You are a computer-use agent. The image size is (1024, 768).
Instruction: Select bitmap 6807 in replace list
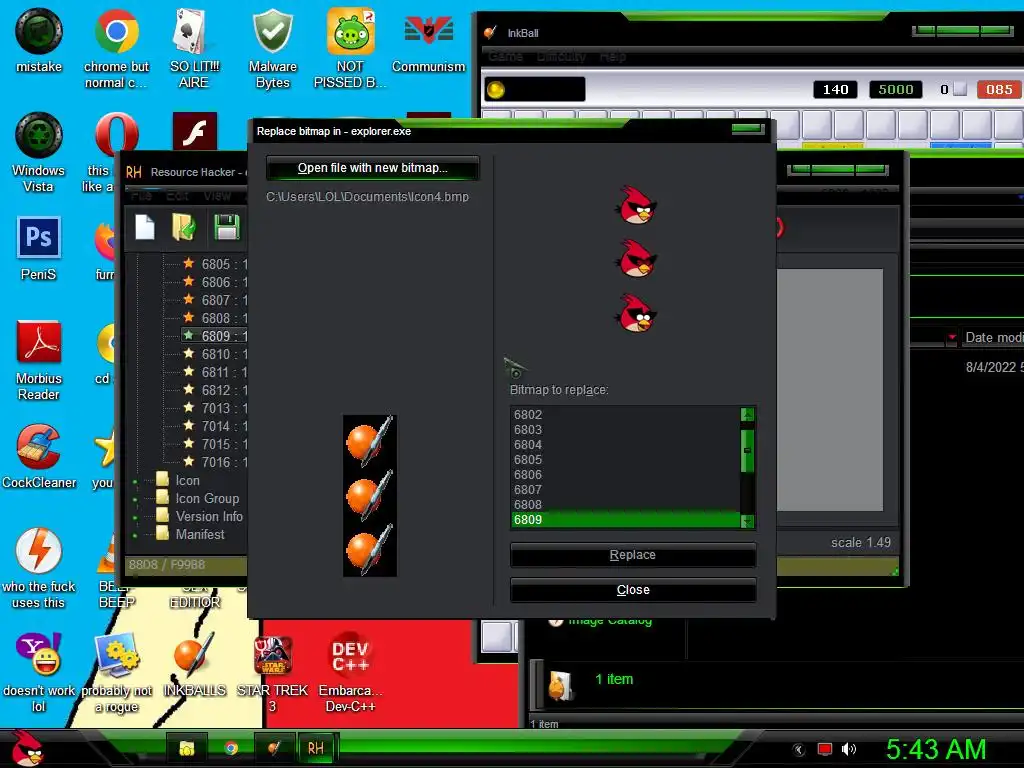(x=626, y=490)
